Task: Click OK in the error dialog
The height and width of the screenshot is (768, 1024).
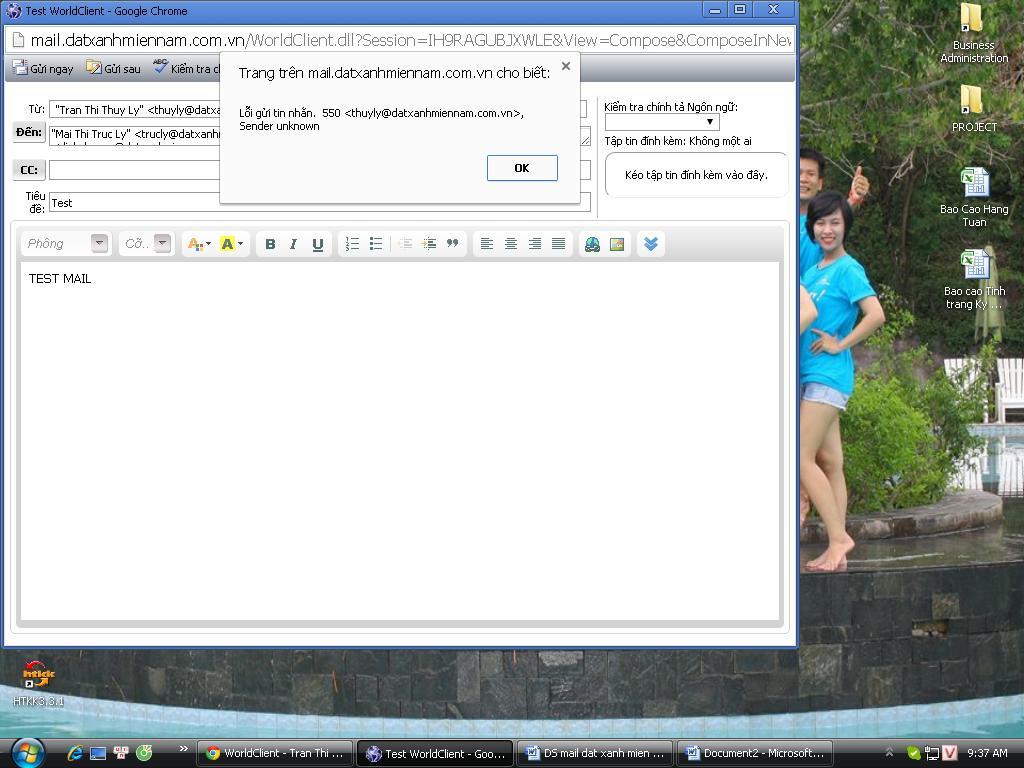Action: pos(522,168)
